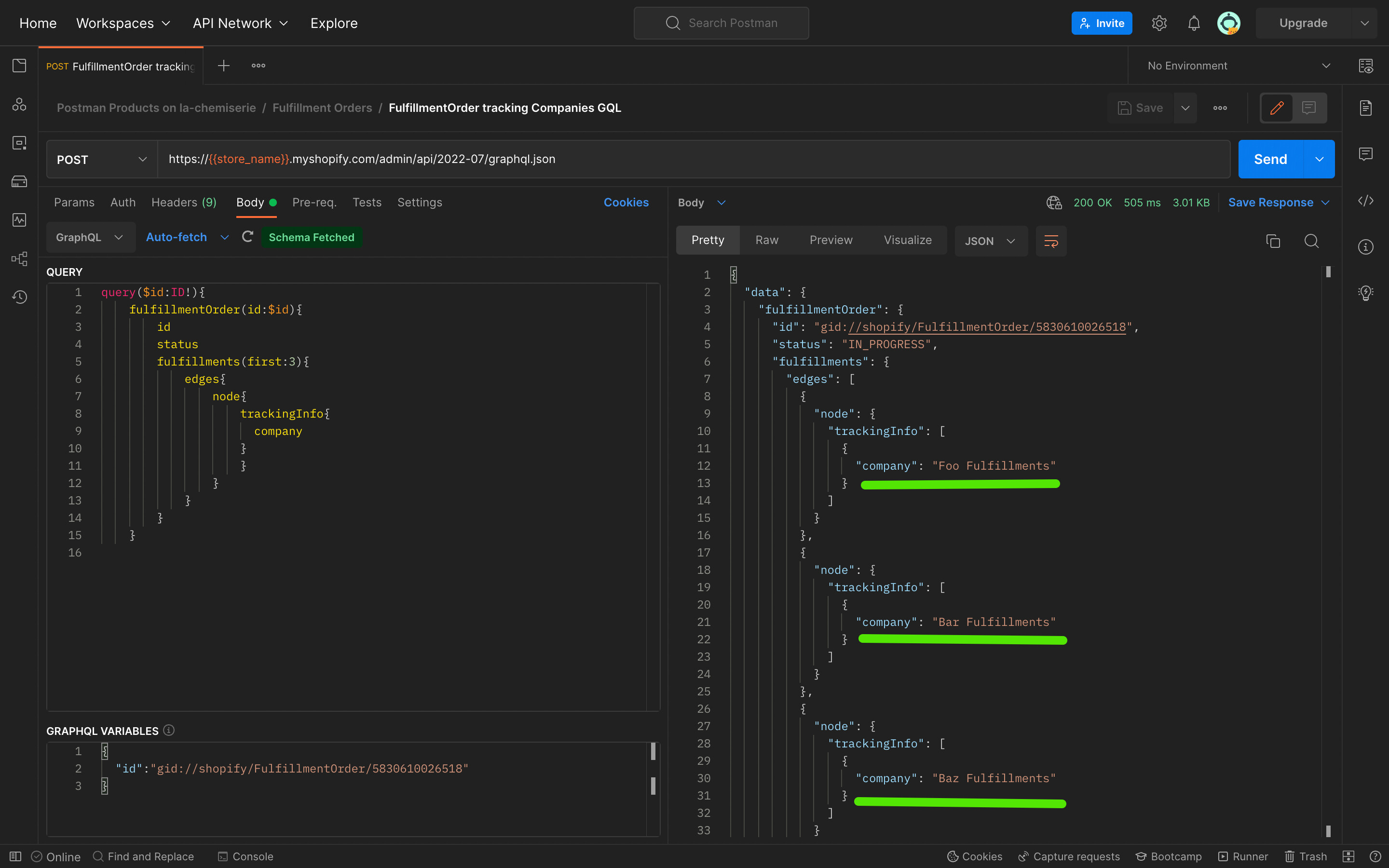Open the Environments sidebar icon
The height and width of the screenshot is (868, 1389).
(19, 143)
